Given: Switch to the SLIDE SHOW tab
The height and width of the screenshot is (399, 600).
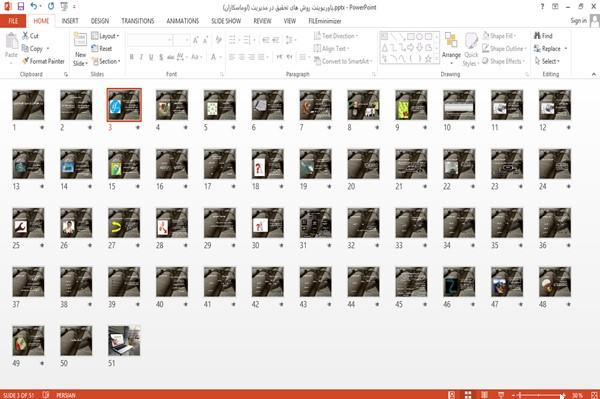Looking at the screenshot, I should [x=226, y=21].
